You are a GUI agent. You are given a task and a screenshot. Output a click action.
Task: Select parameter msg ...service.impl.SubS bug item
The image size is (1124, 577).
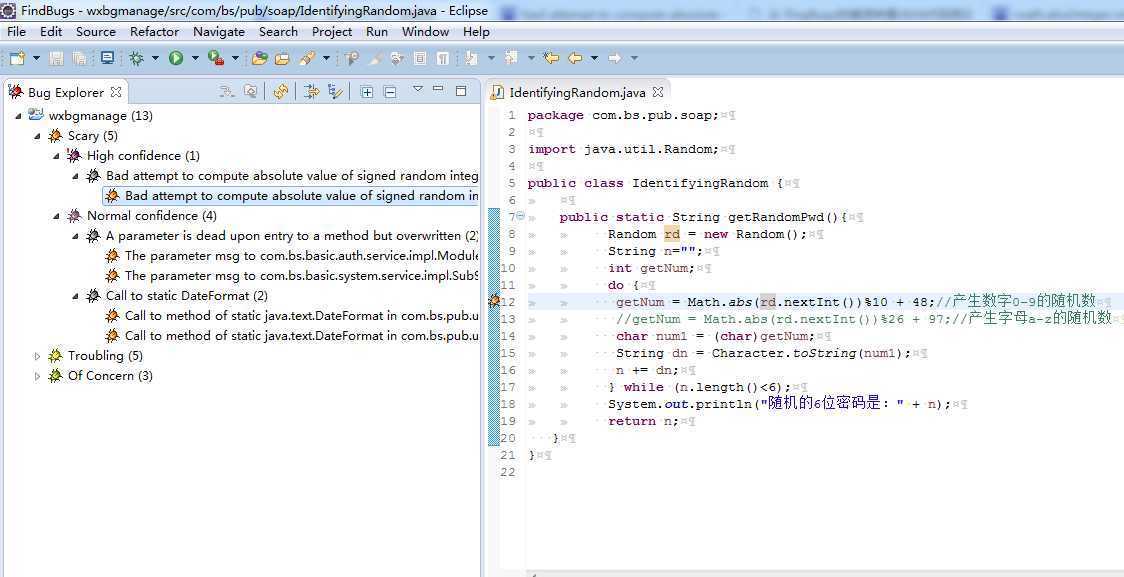tap(292, 275)
